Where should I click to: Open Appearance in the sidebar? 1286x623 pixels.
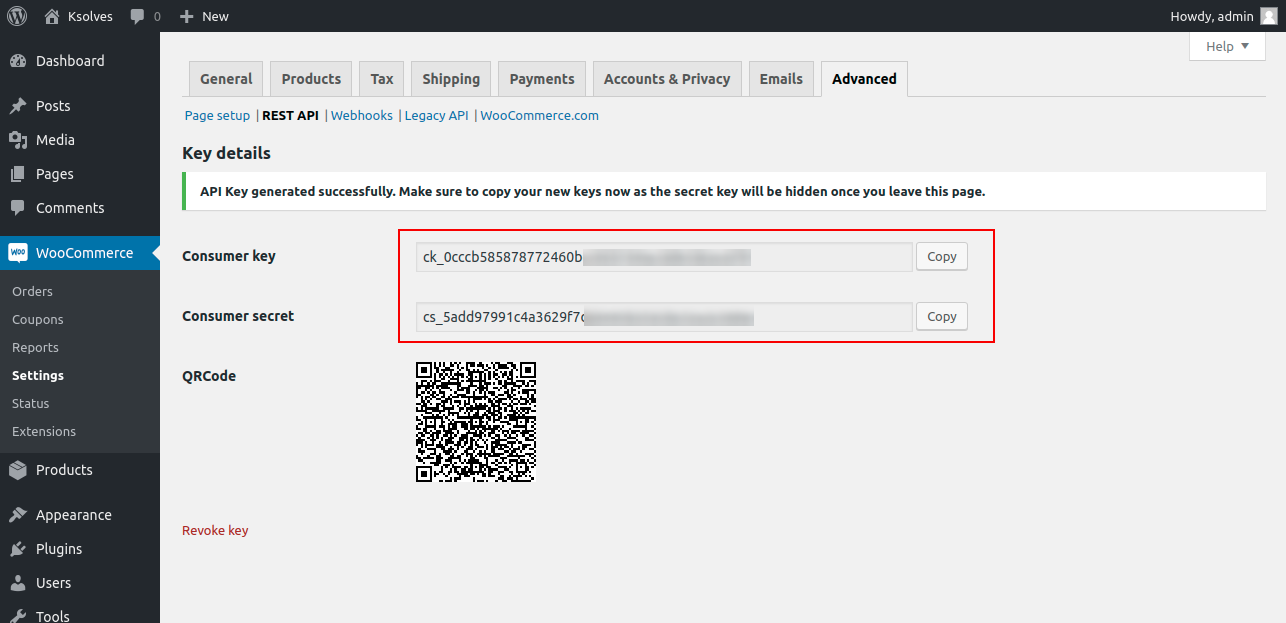tap(73, 515)
